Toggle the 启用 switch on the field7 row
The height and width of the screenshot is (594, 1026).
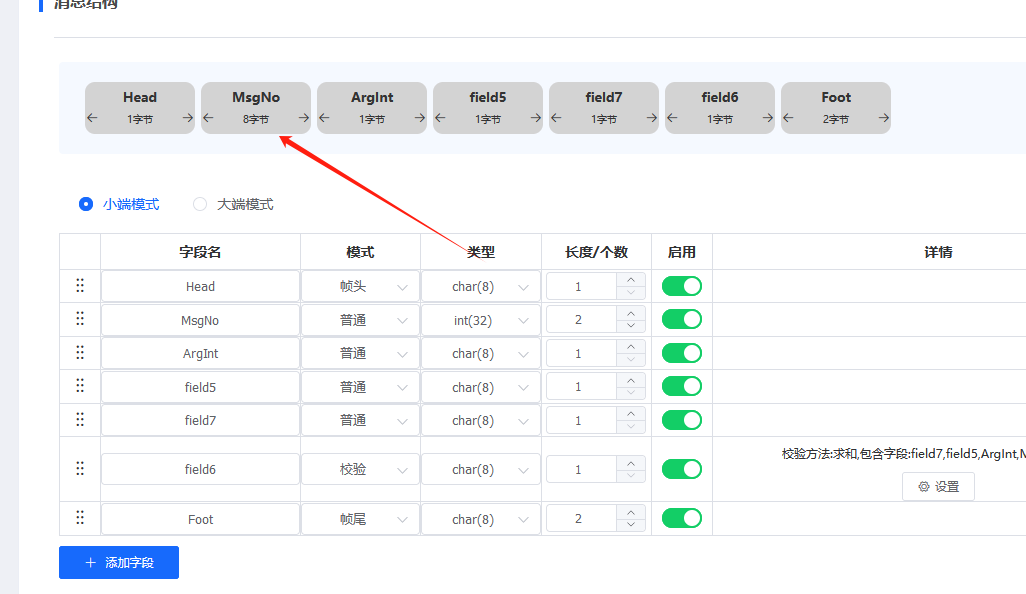[x=681, y=419]
